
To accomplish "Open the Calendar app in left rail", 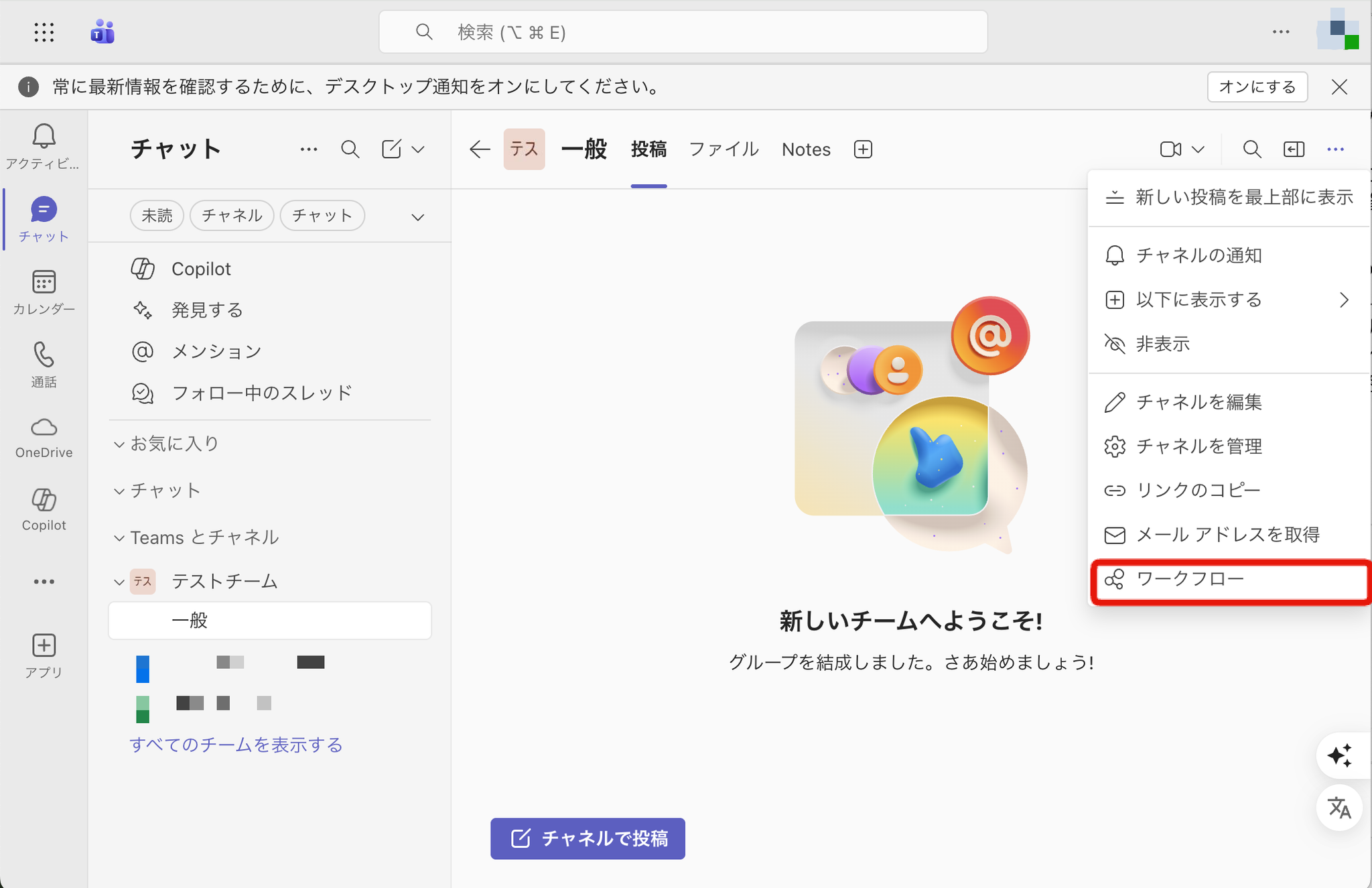I will point(44,283).
